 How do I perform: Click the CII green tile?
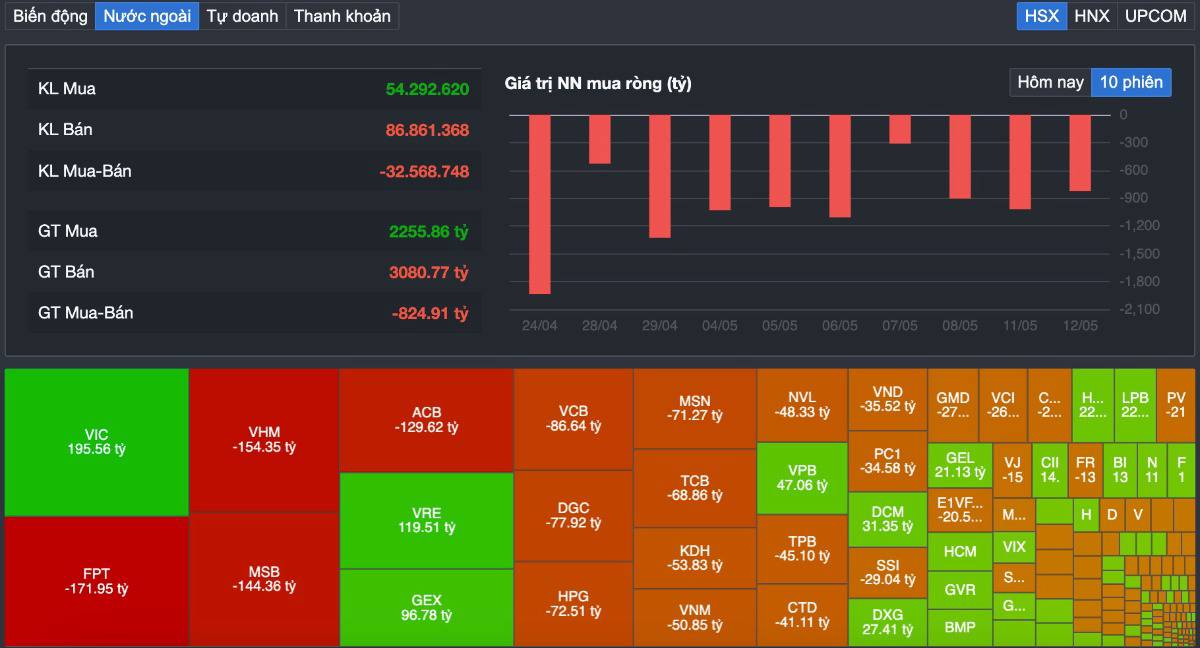click(x=1050, y=470)
